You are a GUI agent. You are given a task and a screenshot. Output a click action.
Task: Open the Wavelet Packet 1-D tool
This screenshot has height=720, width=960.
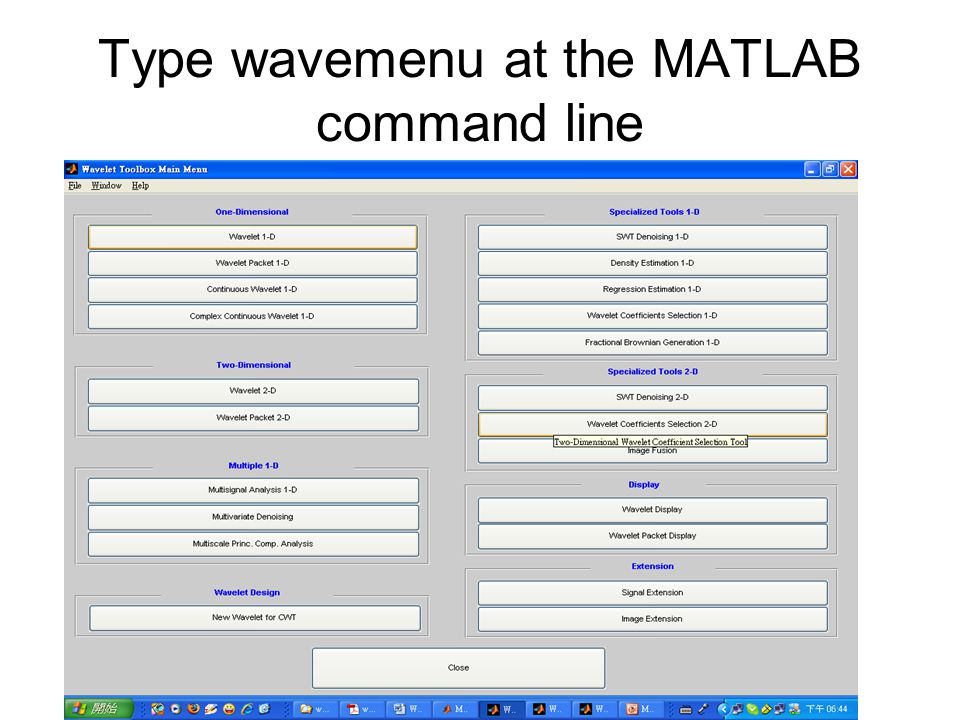[x=252, y=263]
